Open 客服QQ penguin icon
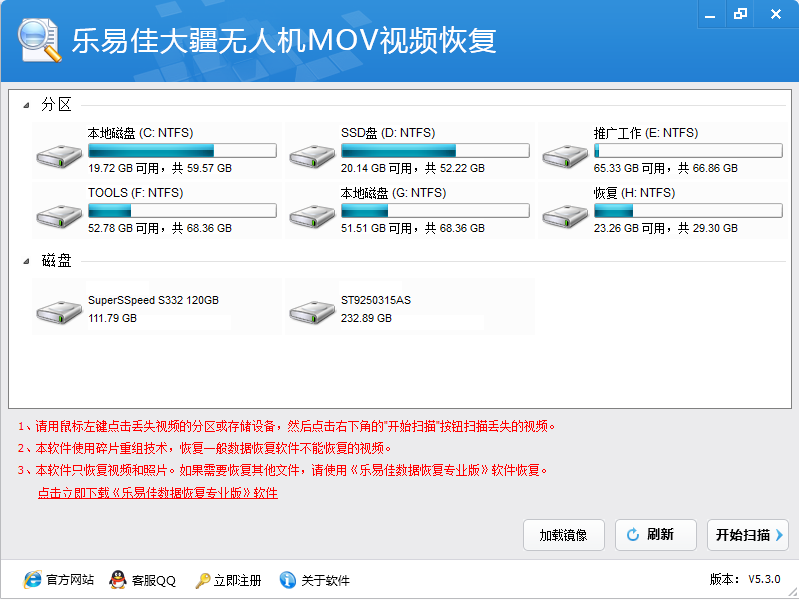The image size is (799, 600). coord(118,580)
